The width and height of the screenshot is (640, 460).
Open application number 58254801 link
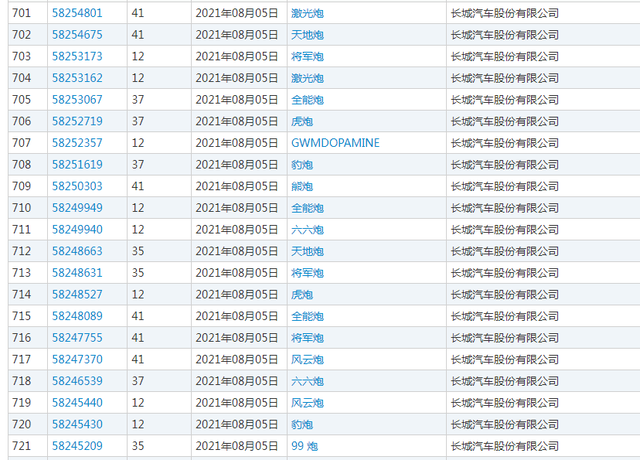[x=77, y=13]
